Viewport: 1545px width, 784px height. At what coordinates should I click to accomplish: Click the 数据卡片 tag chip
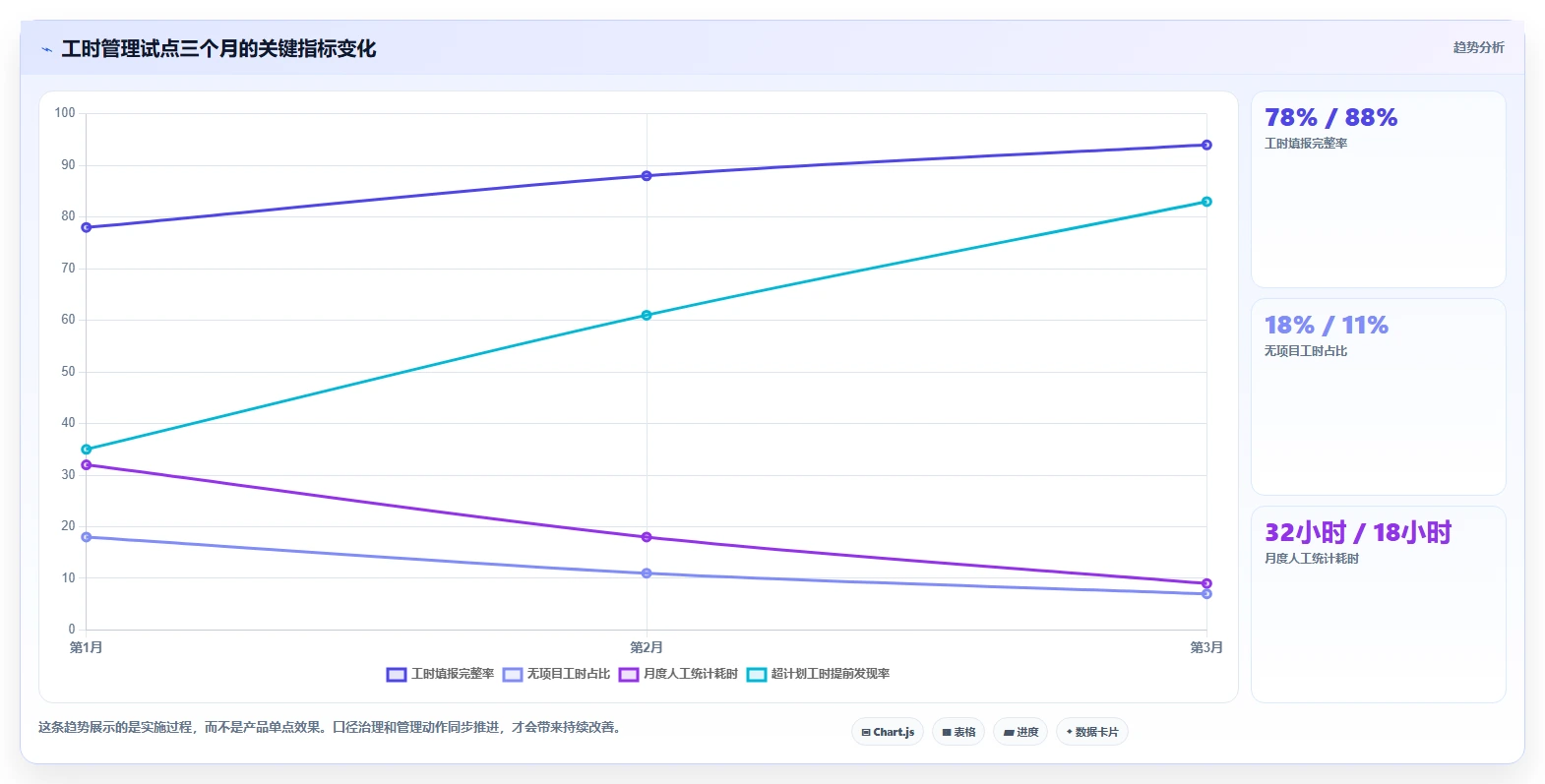point(1092,732)
